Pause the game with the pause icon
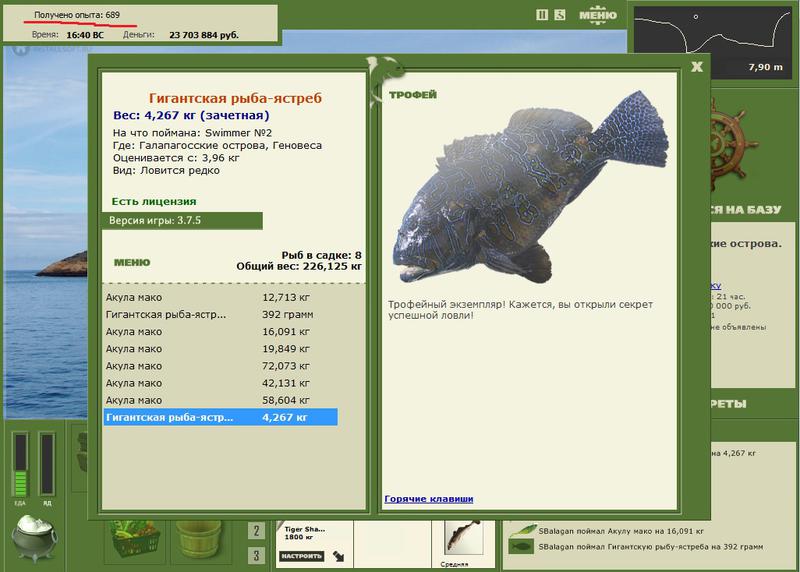 point(542,15)
